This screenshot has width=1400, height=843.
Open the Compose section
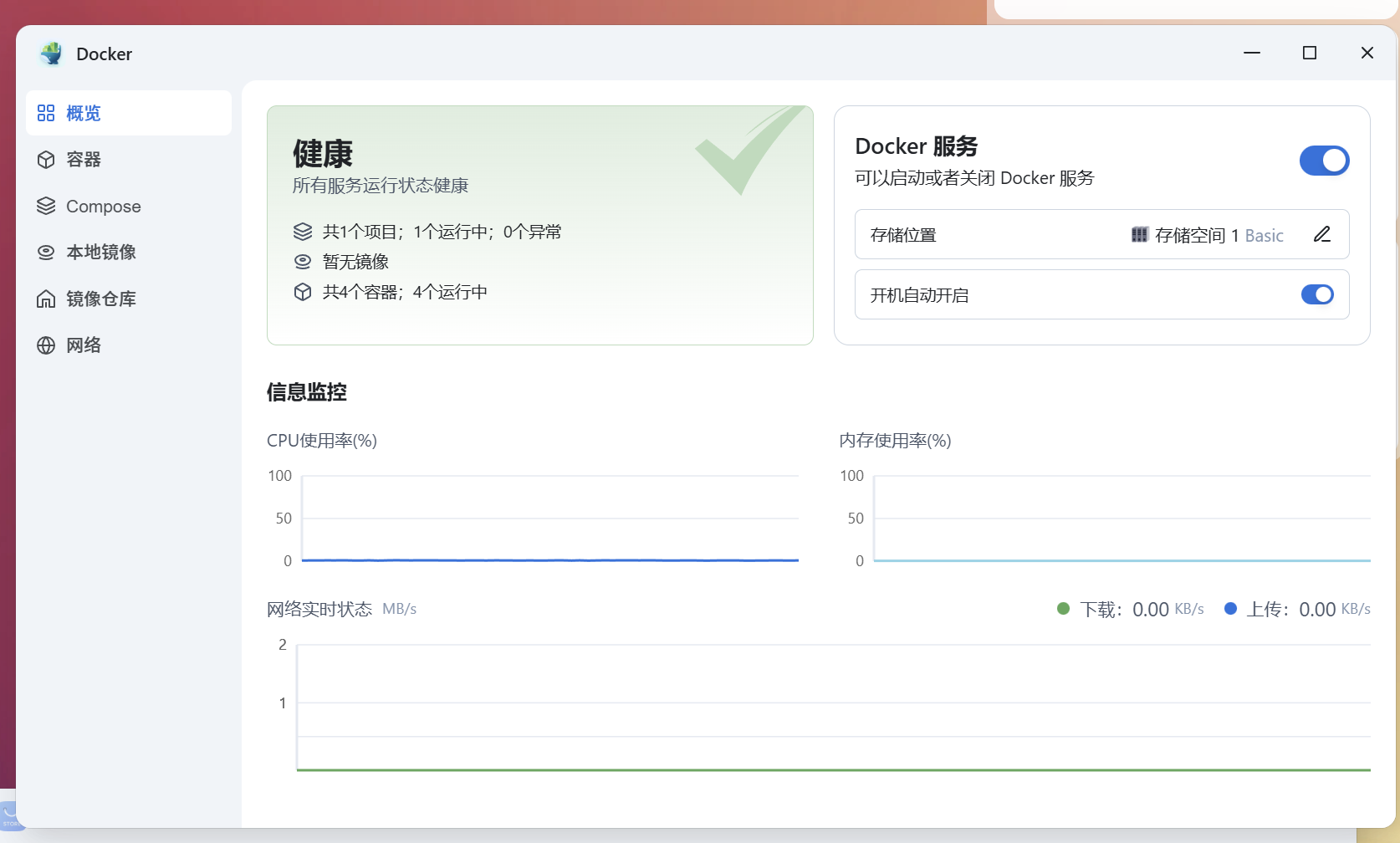click(129, 206)
